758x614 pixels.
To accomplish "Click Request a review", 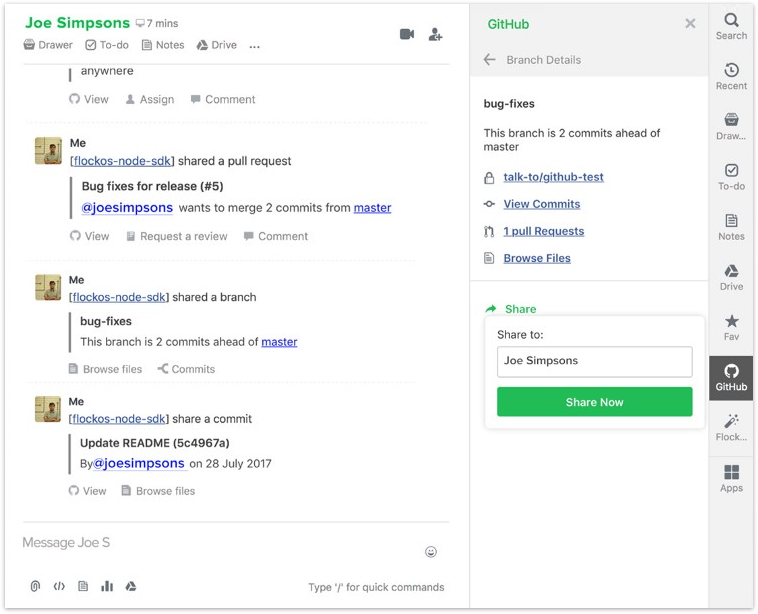I will pyautogui.click(x=176, y=236).
